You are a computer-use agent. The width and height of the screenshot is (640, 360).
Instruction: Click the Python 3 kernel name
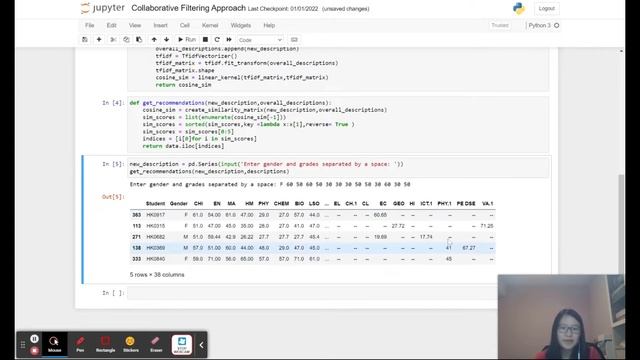coord(539,25)
